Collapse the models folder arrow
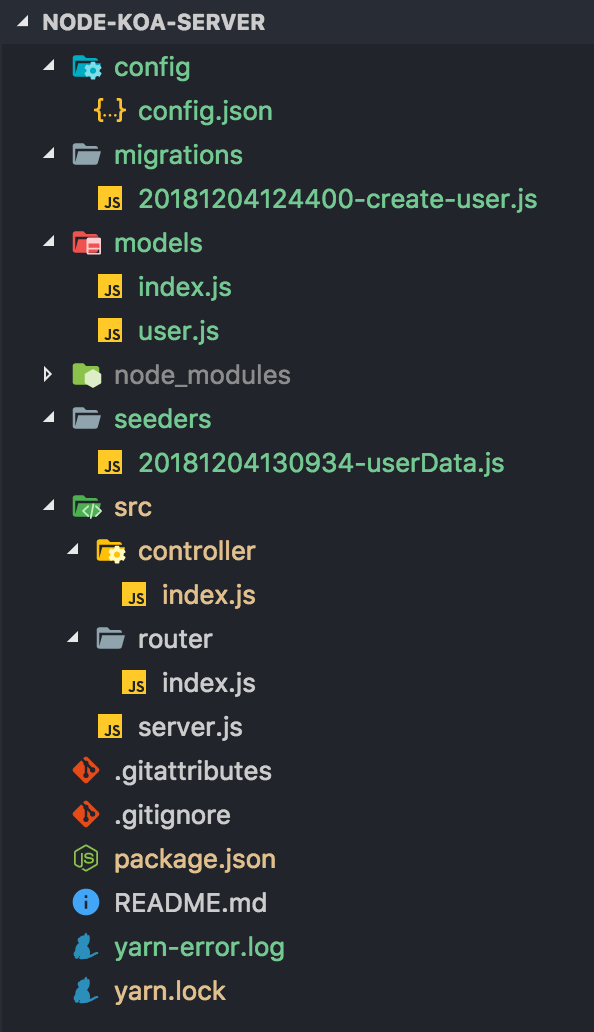The height and width of the screenshot is (1032, 594). pos(49,242)
